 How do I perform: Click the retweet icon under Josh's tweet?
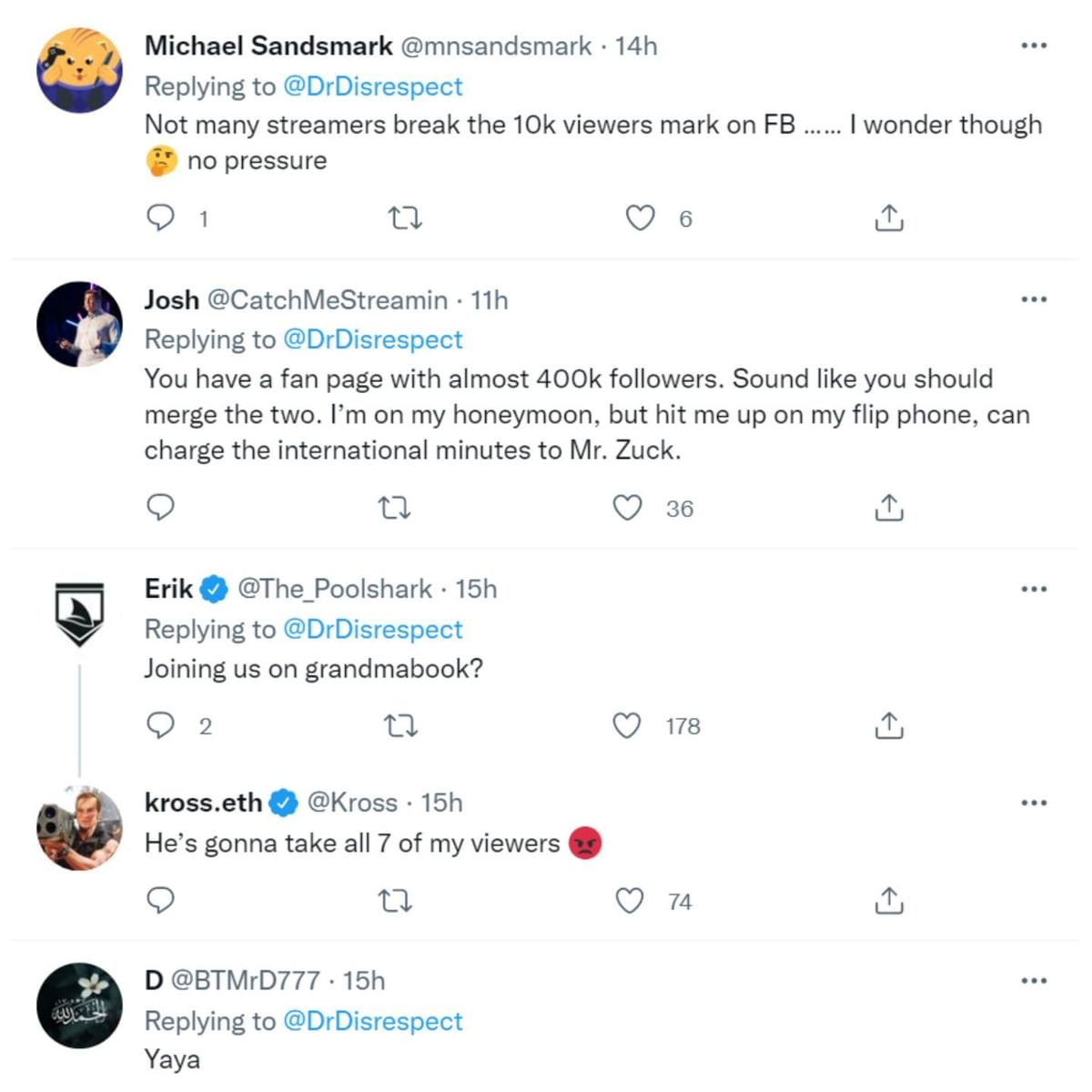coord(395,508)
